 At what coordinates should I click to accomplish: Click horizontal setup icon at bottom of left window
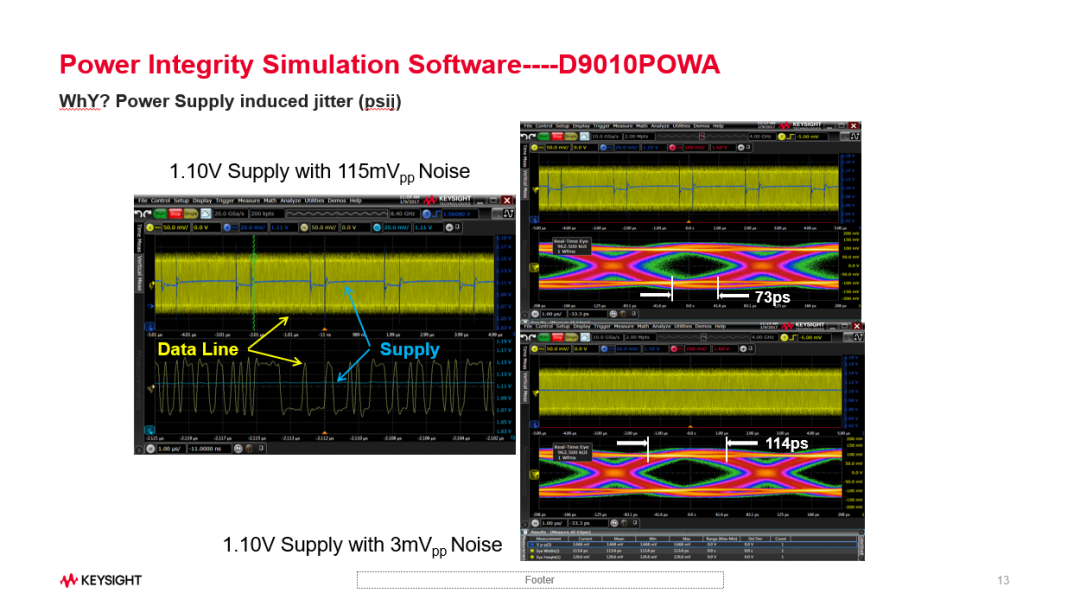point(150,448)
